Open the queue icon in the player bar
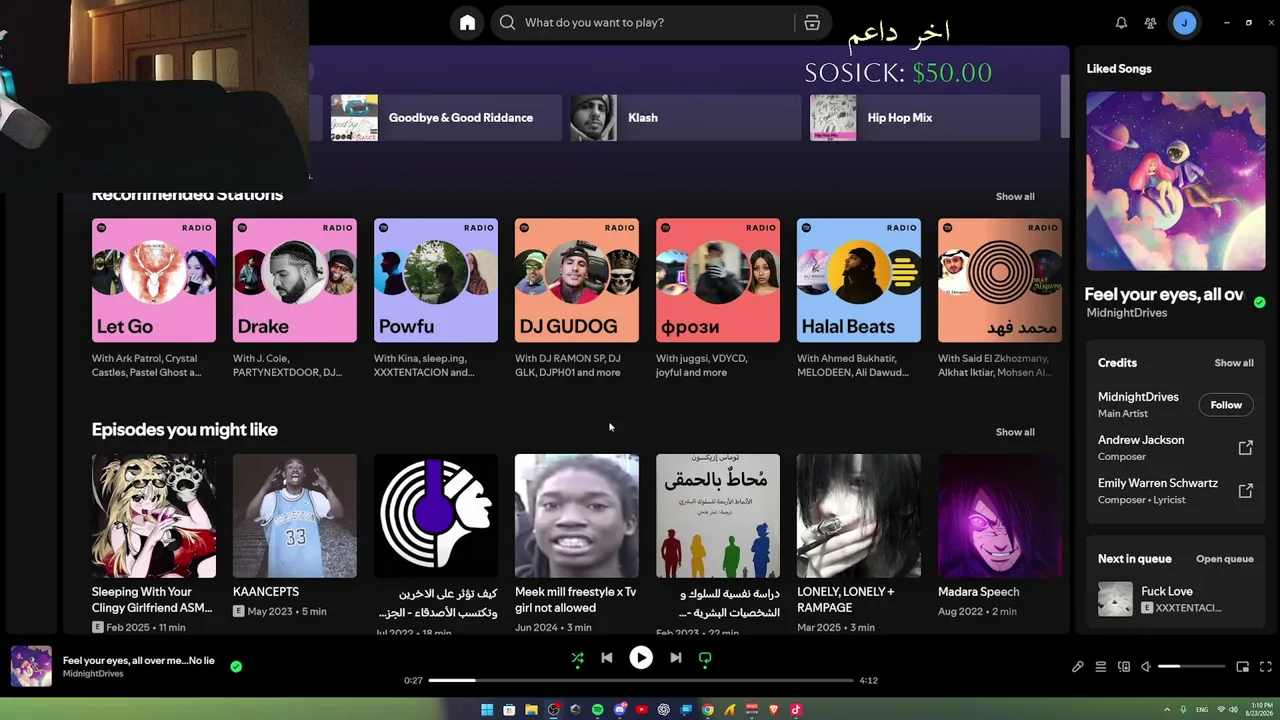Viewport: 1280px width, 720px height. point(1100,667)
